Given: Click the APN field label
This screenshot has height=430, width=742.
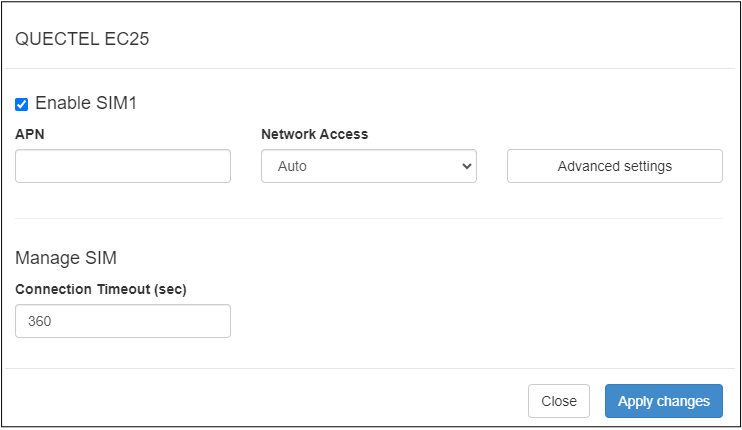Looking at the screenshot, I should click(30, 134).
